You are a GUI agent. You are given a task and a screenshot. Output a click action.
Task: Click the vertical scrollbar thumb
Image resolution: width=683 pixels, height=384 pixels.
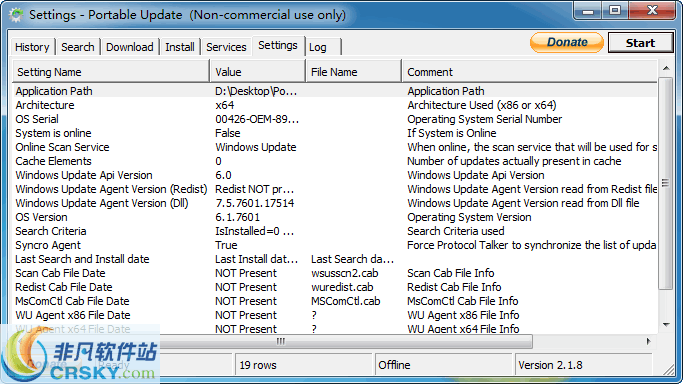(x=666, y=183)
